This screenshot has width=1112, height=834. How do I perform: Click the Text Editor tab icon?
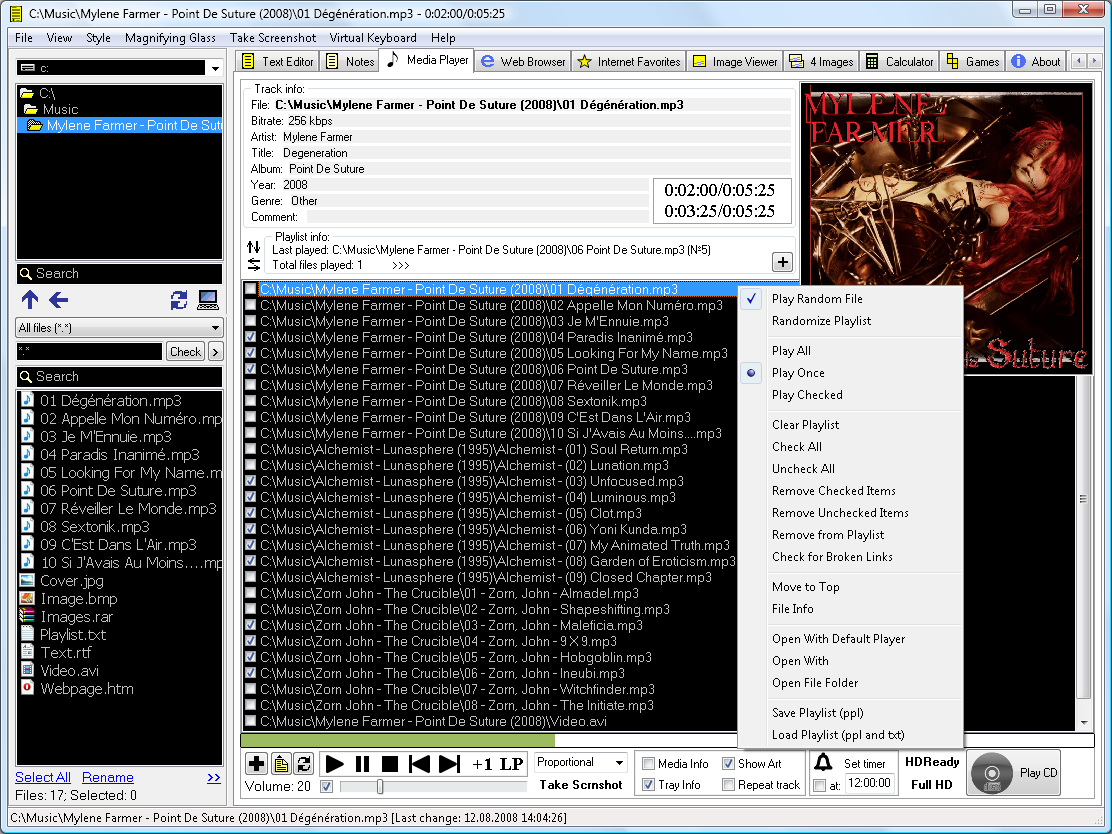click(x=248, y=62)
